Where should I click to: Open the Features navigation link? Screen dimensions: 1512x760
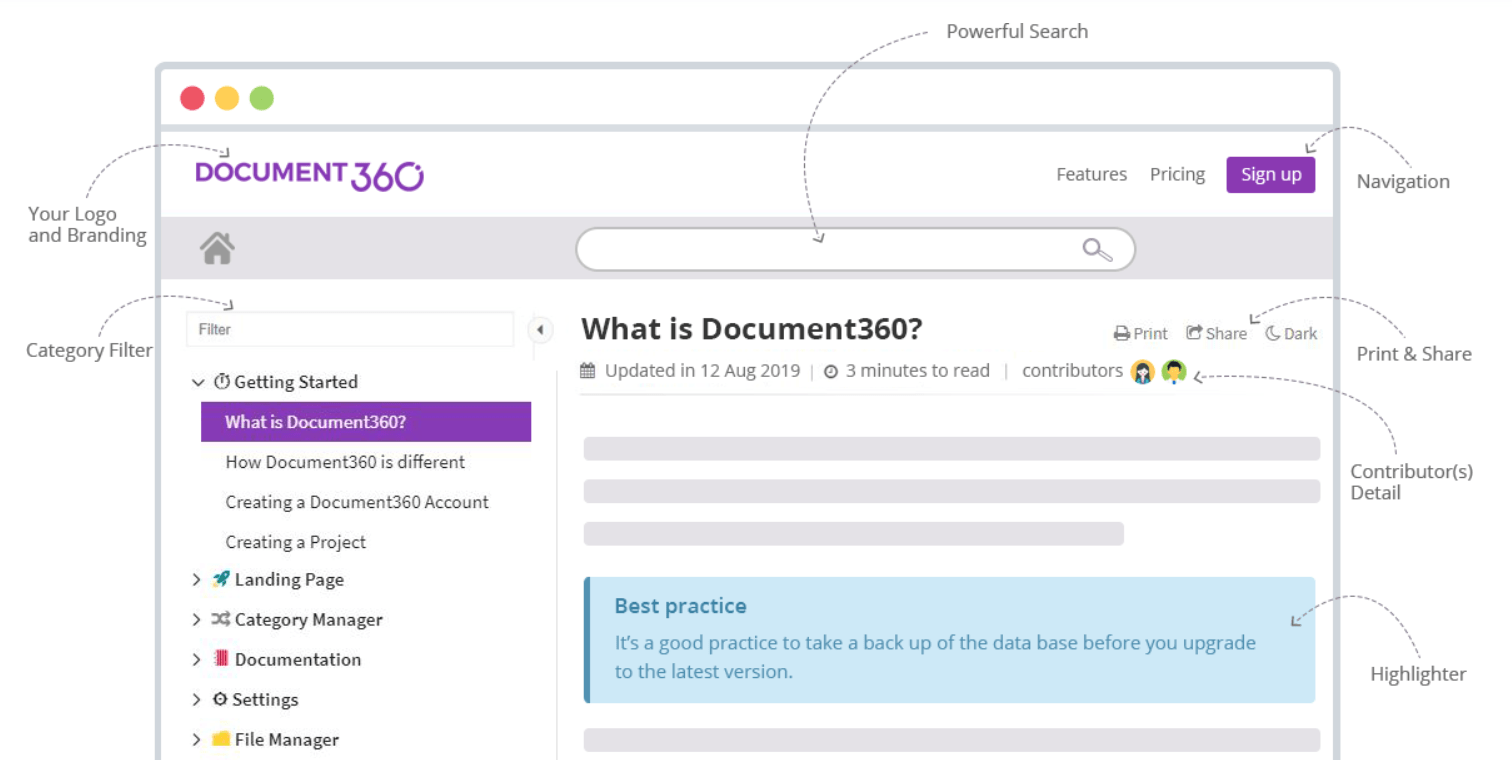coord(1091,174)
